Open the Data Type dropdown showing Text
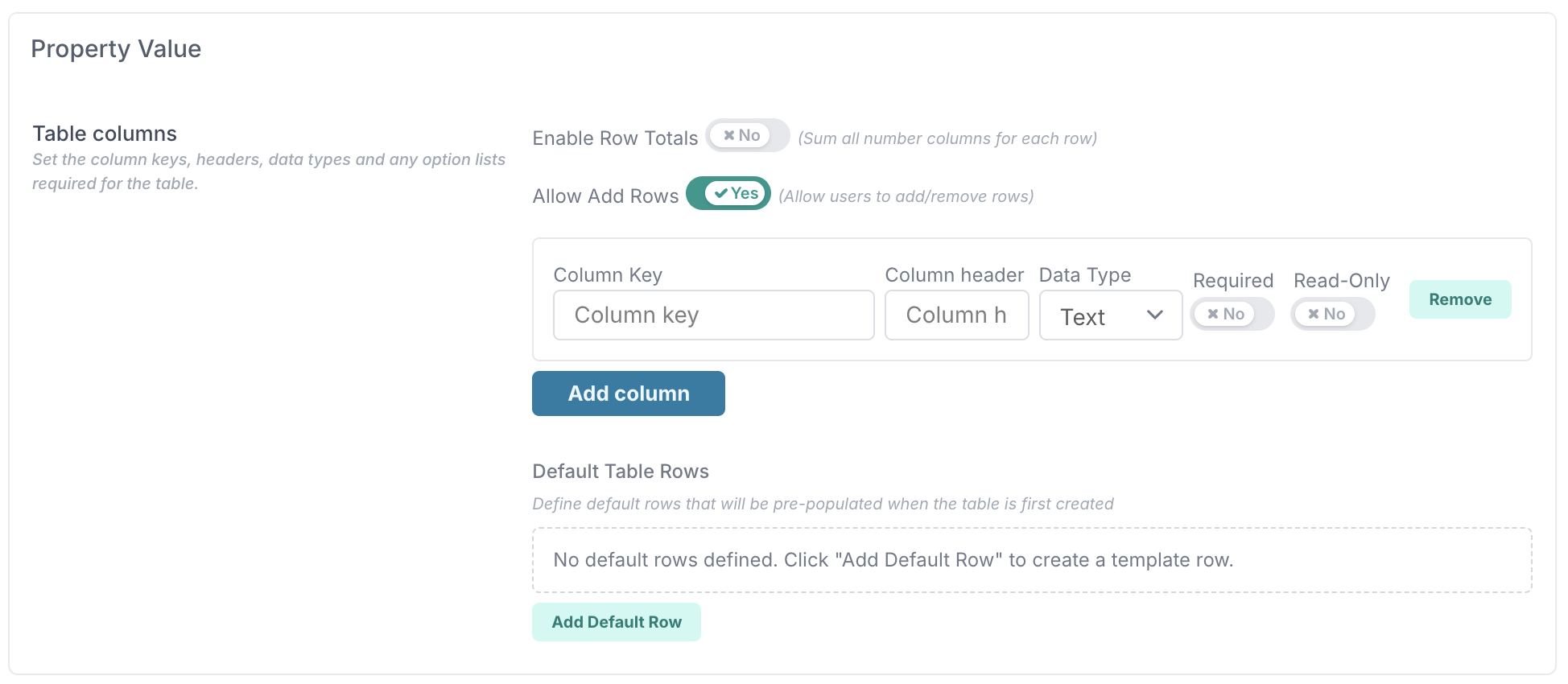The image size is (1568, 684). tap(1110, 316)
